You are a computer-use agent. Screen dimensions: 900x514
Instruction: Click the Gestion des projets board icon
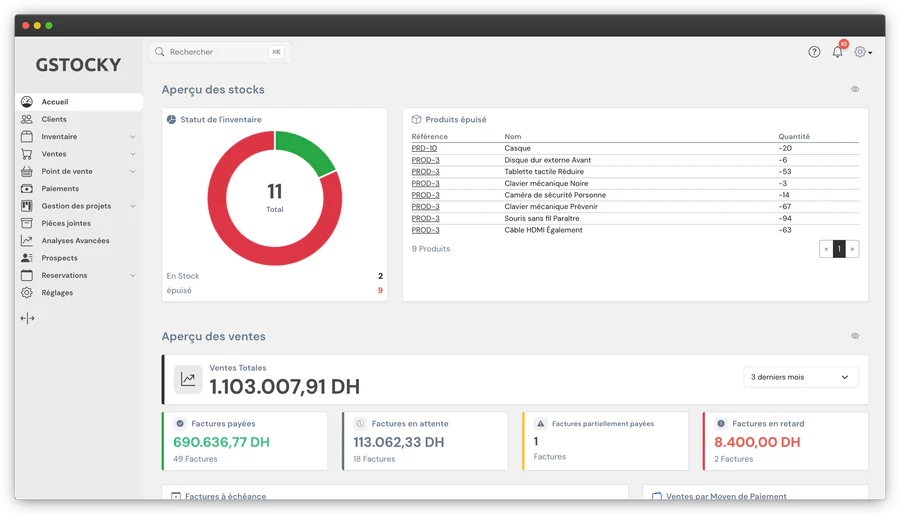[x=27, y=206]
